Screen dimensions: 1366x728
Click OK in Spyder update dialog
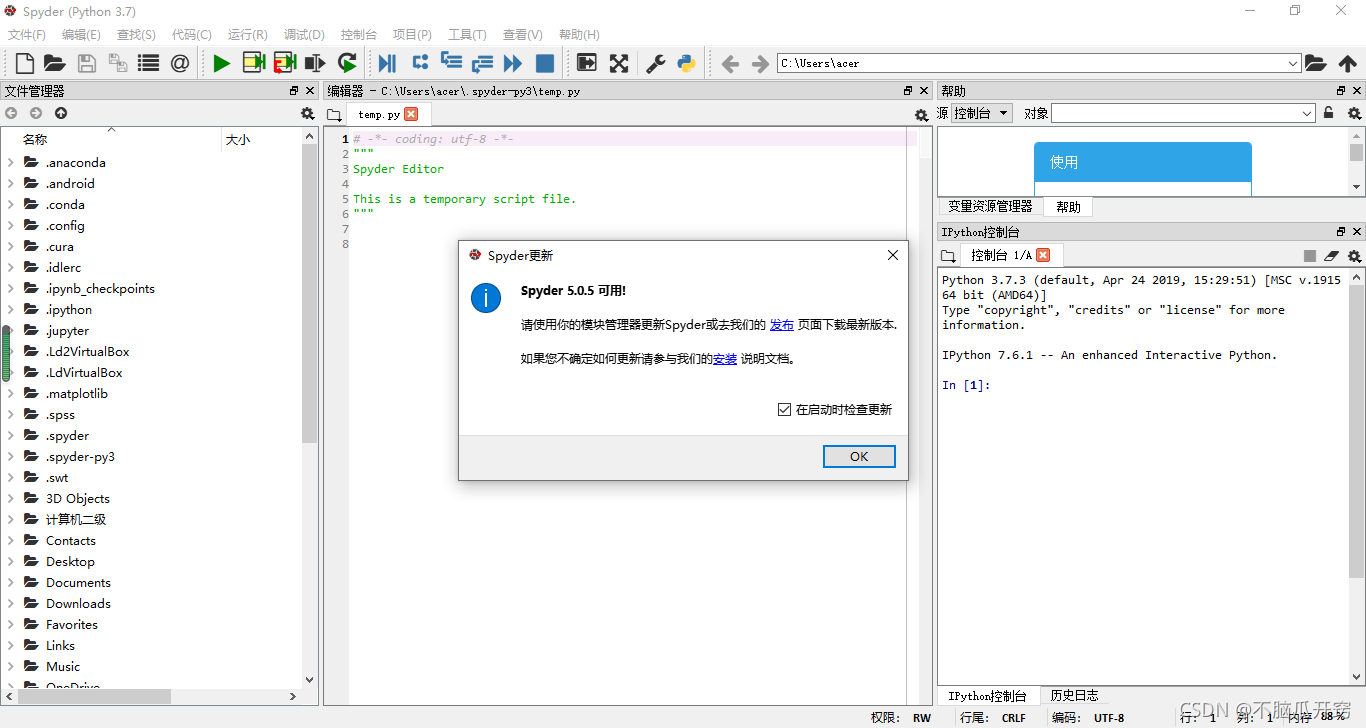coord(859,456)
